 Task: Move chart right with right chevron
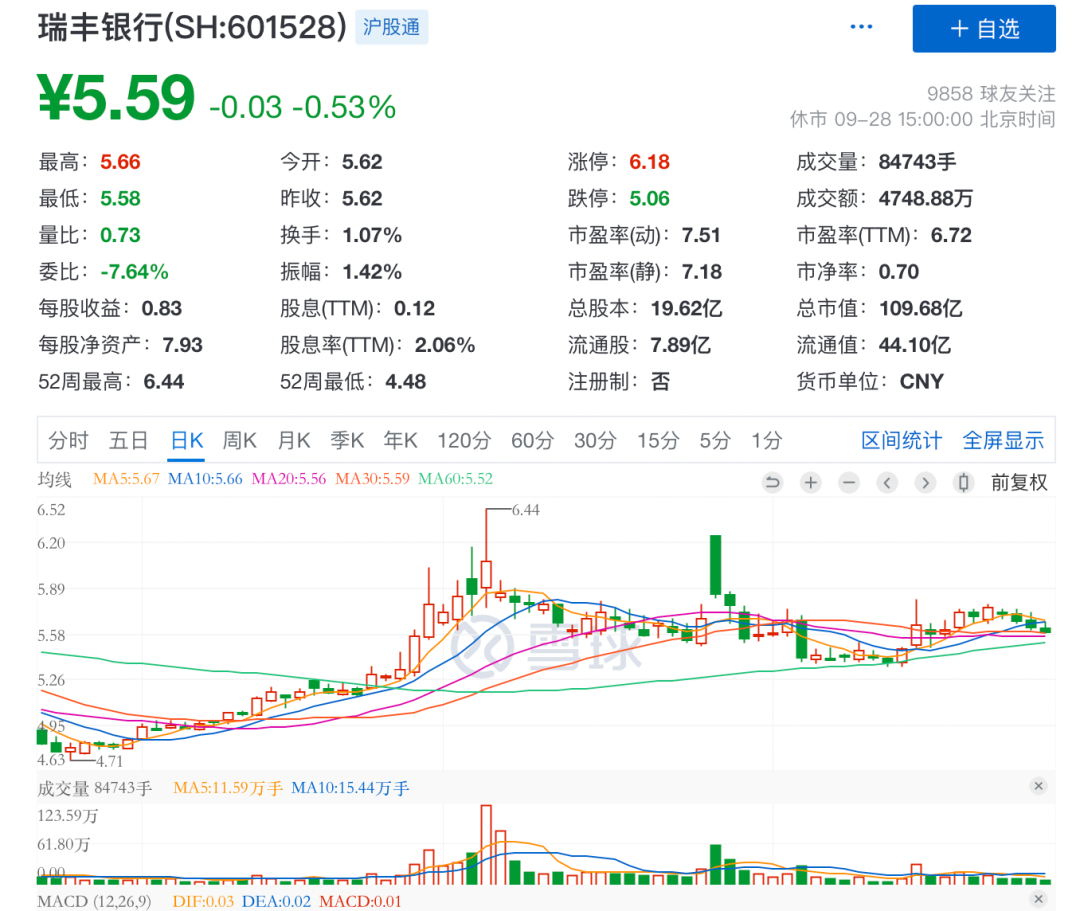(x=925, y=483)
